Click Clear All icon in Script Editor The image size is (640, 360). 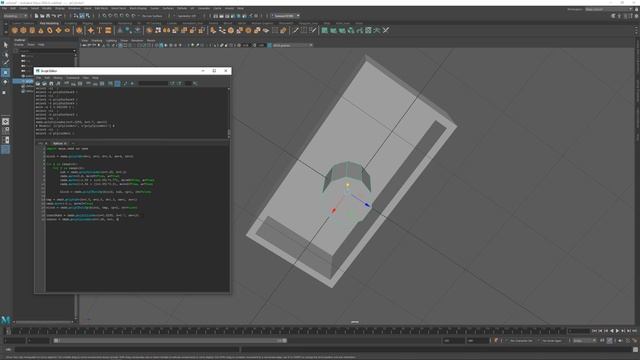80,83
